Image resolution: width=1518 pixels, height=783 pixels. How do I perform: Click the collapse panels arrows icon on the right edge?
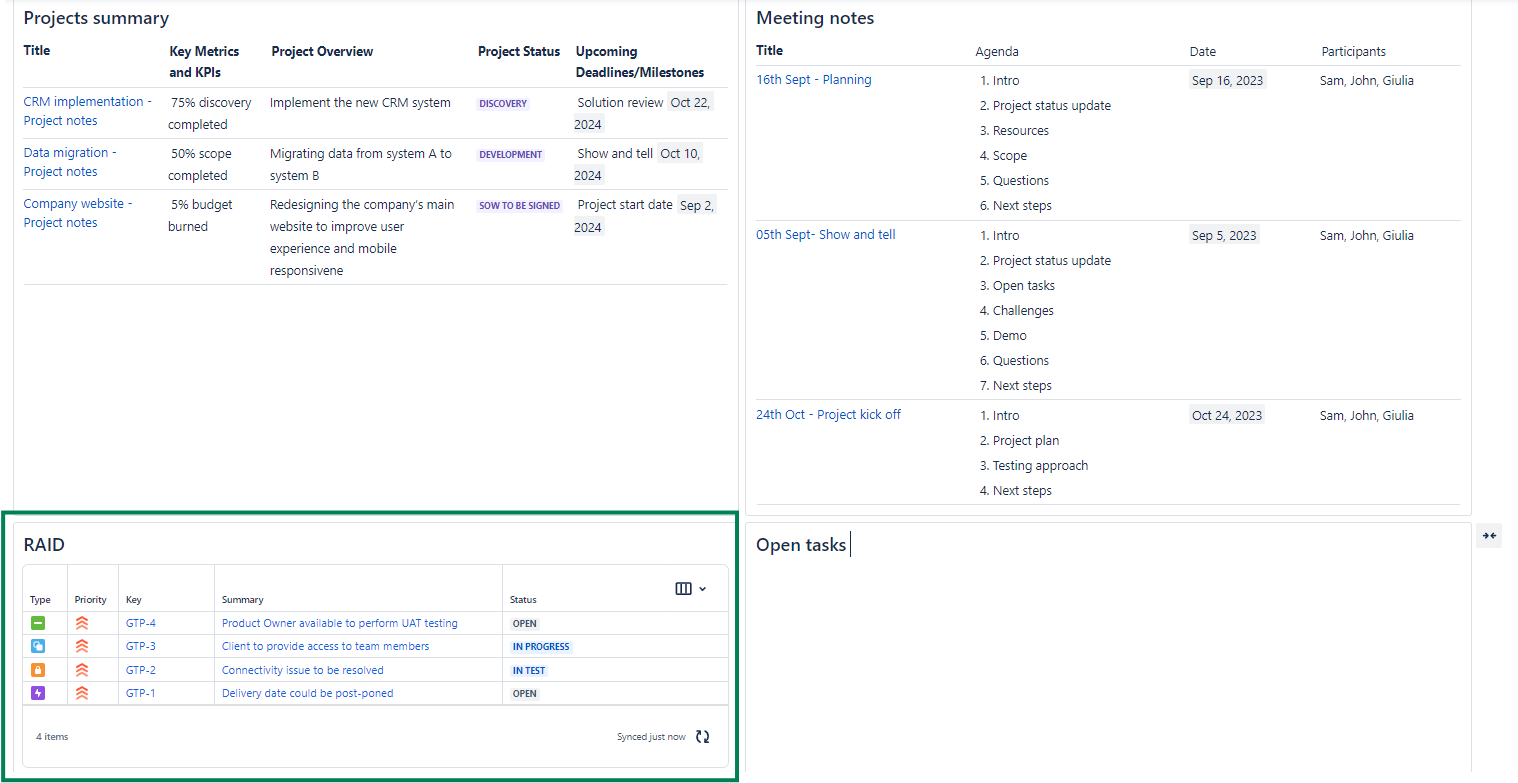1488,536
